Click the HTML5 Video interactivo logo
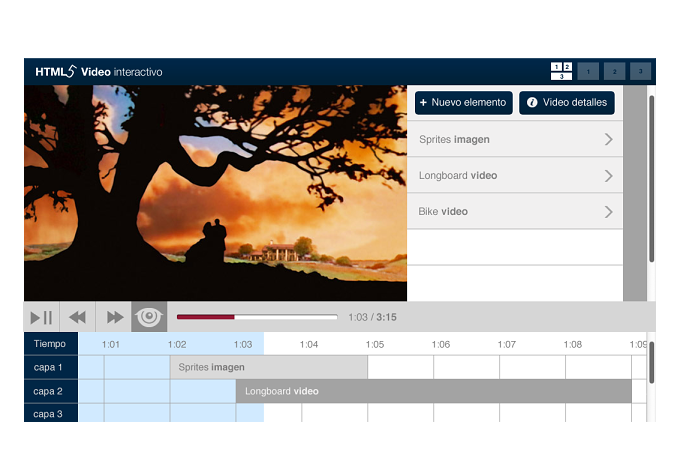This screenshot has width=680, height=455. coord(99,72)
